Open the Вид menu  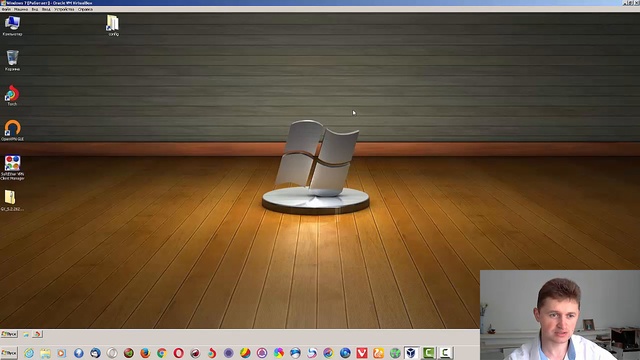click(35, 9)
